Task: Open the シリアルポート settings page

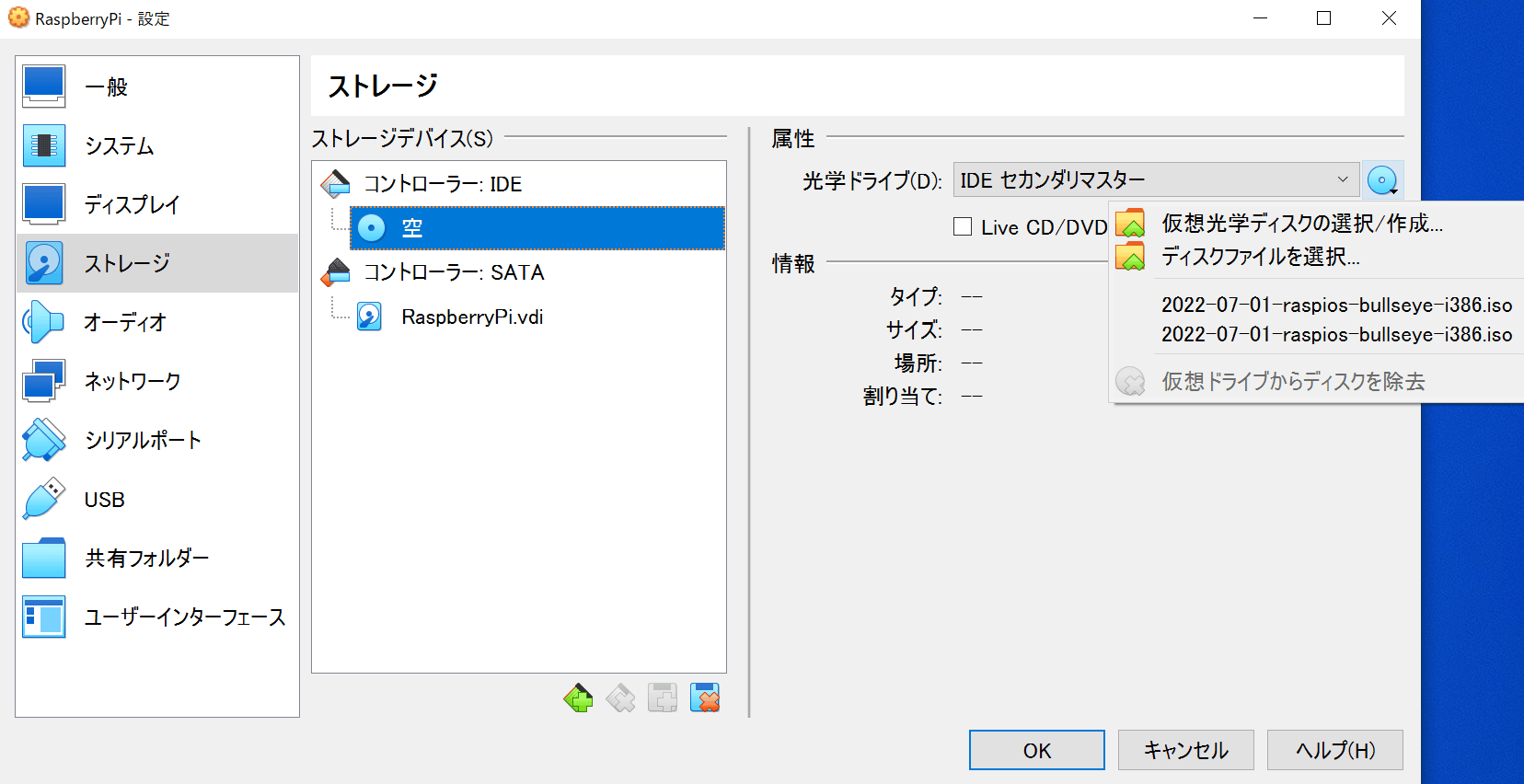Action: 157,440
